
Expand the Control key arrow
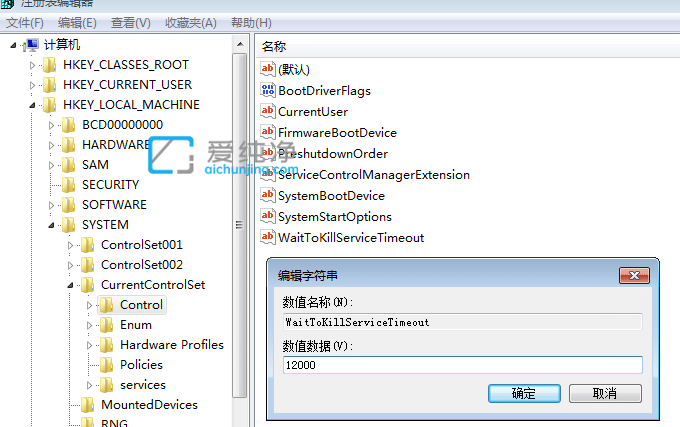point(90,305)
